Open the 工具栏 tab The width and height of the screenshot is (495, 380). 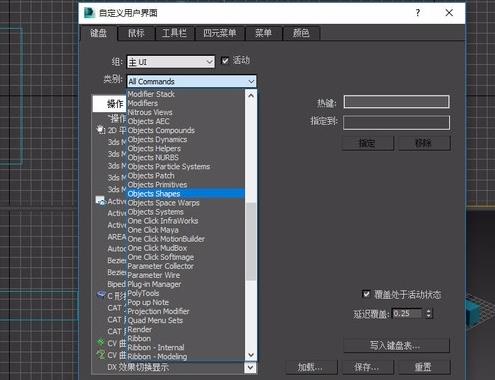174,33
